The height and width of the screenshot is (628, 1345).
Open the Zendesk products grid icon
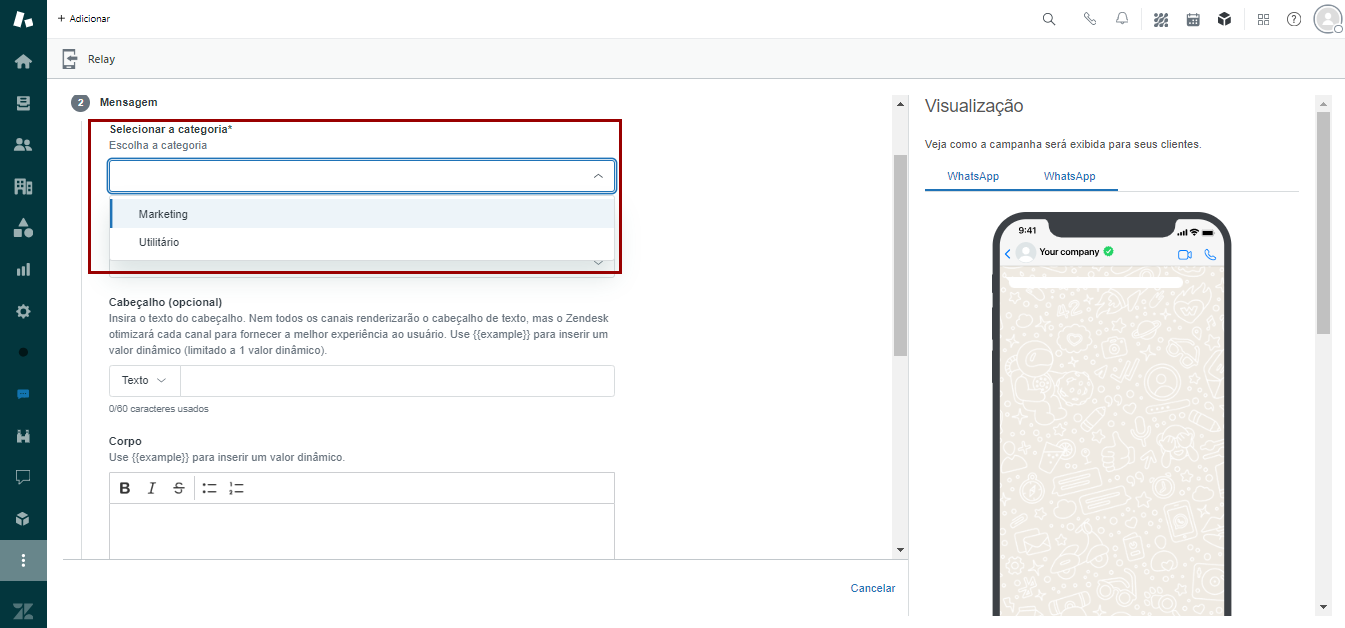(1263, 19)
